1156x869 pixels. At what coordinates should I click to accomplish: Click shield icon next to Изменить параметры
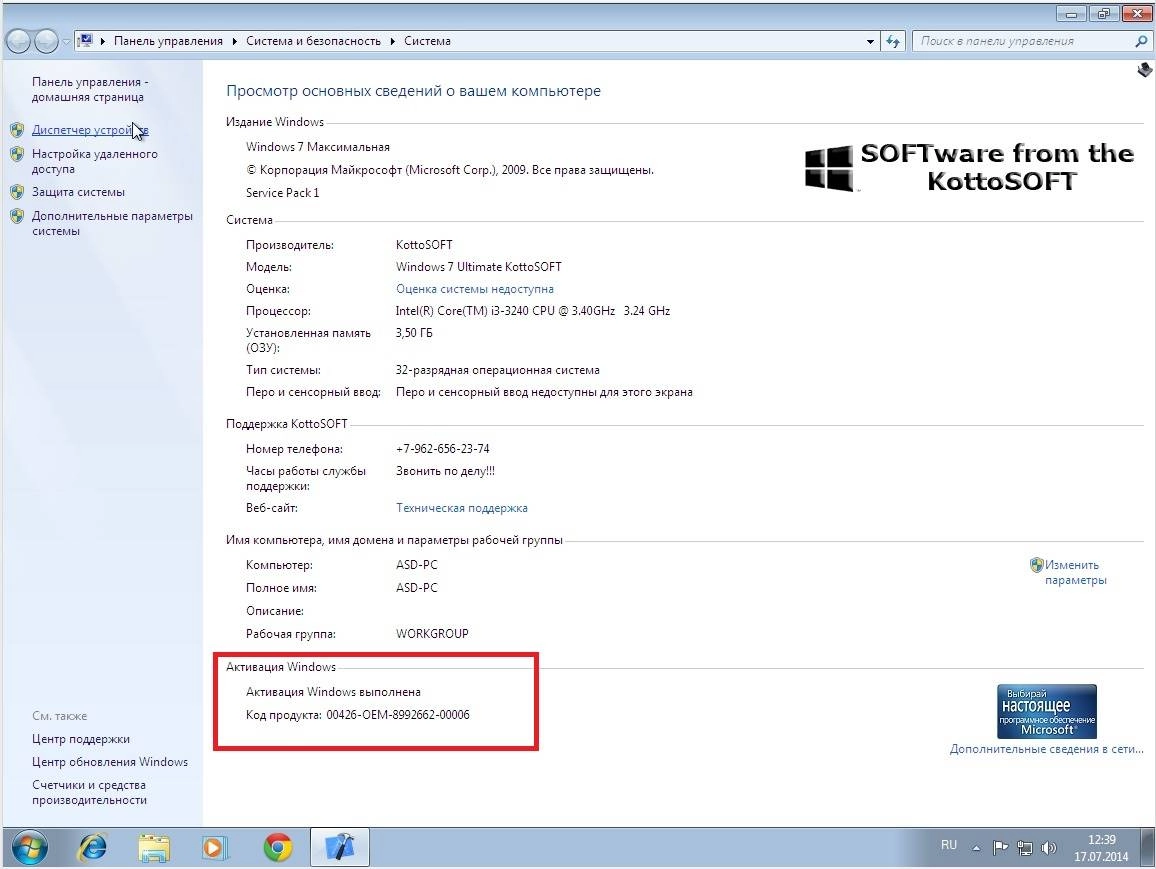click(x=1037, y=565)
